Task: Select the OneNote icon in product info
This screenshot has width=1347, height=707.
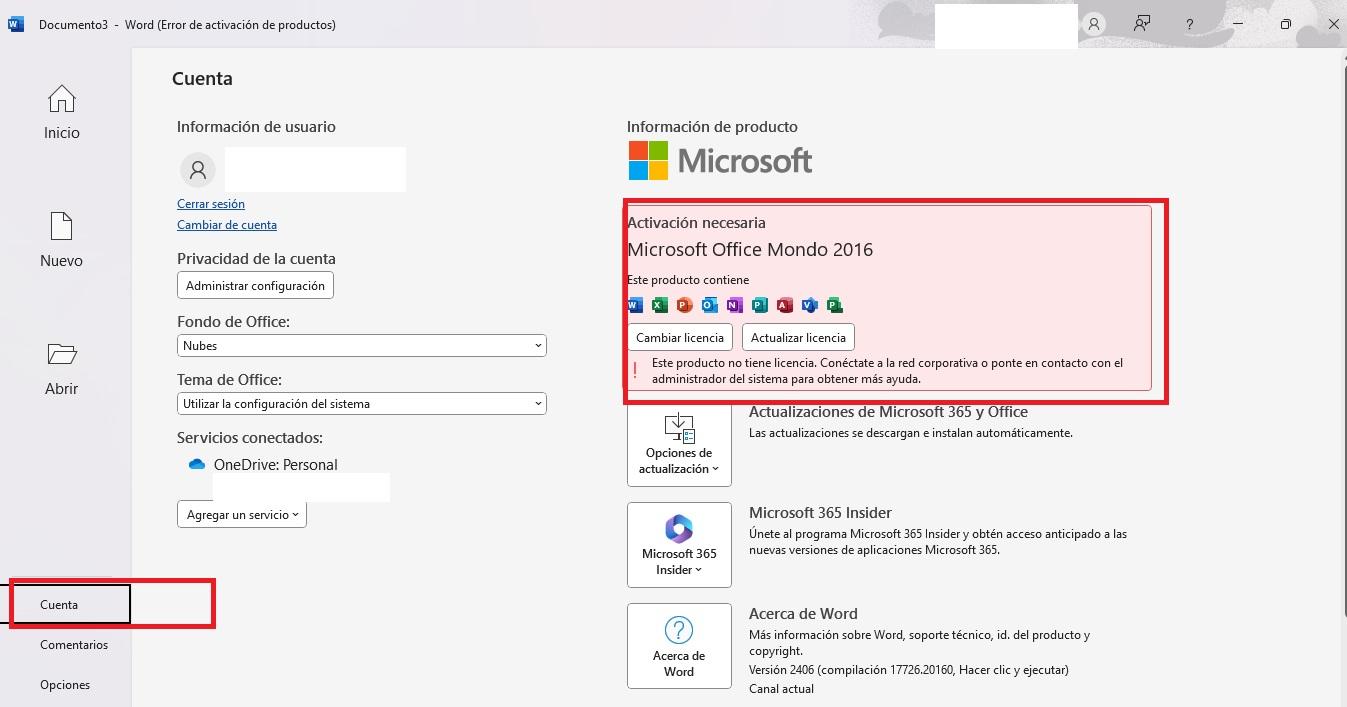Action: pyautogui.click(x=732, y=305)
